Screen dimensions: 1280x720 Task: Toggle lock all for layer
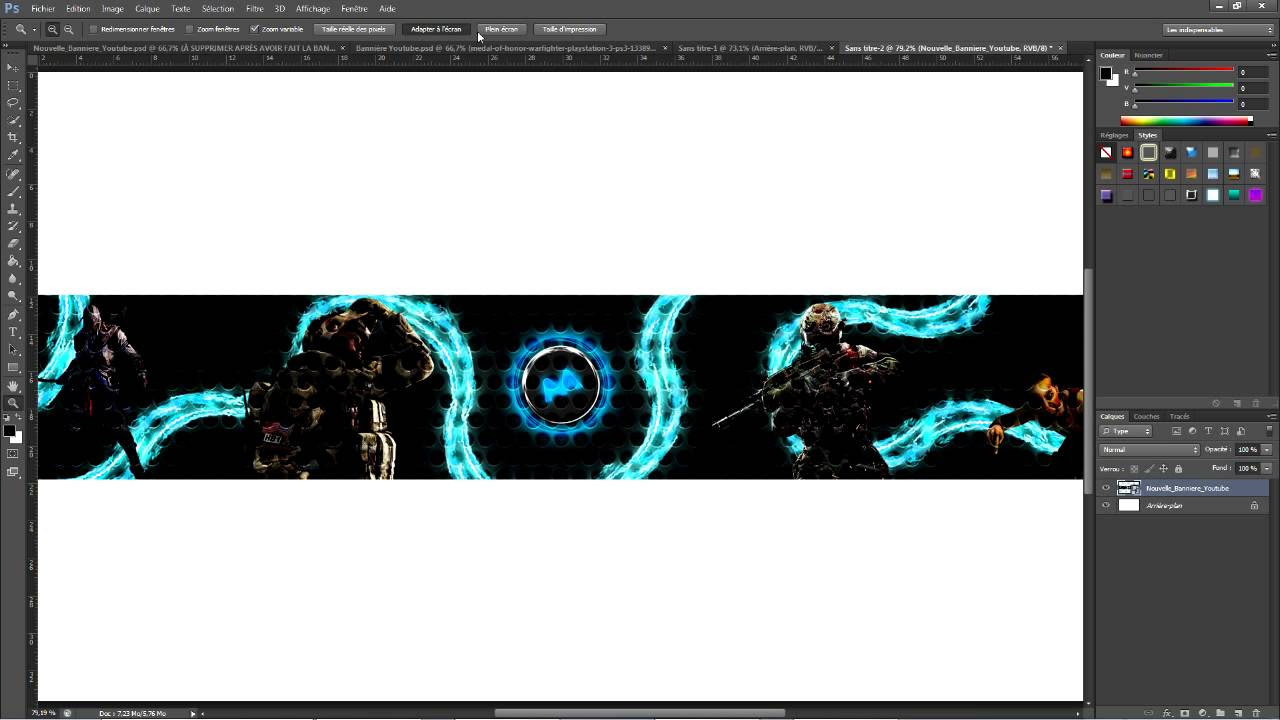coord(1178,468)
